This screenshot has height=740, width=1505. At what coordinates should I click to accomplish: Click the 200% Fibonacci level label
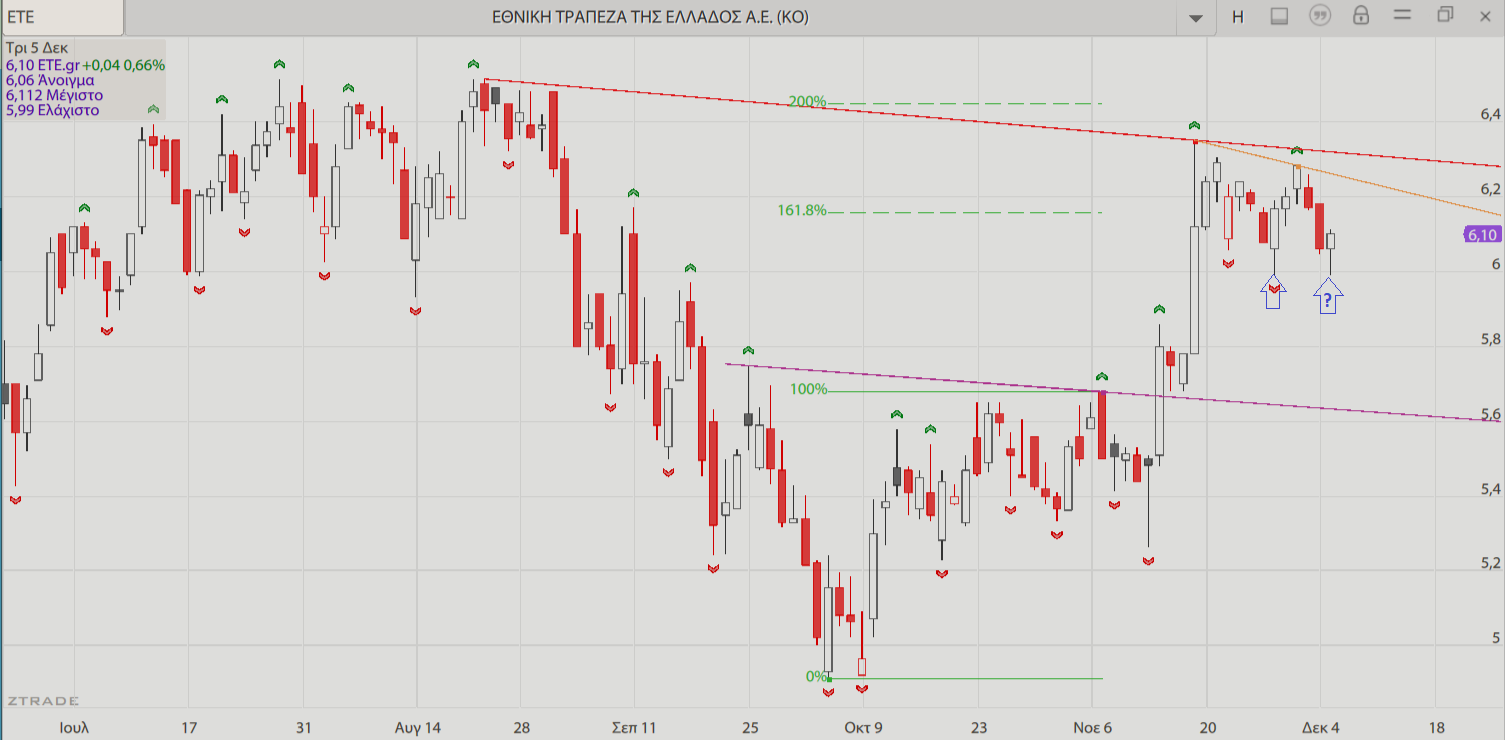click(807, 101)
